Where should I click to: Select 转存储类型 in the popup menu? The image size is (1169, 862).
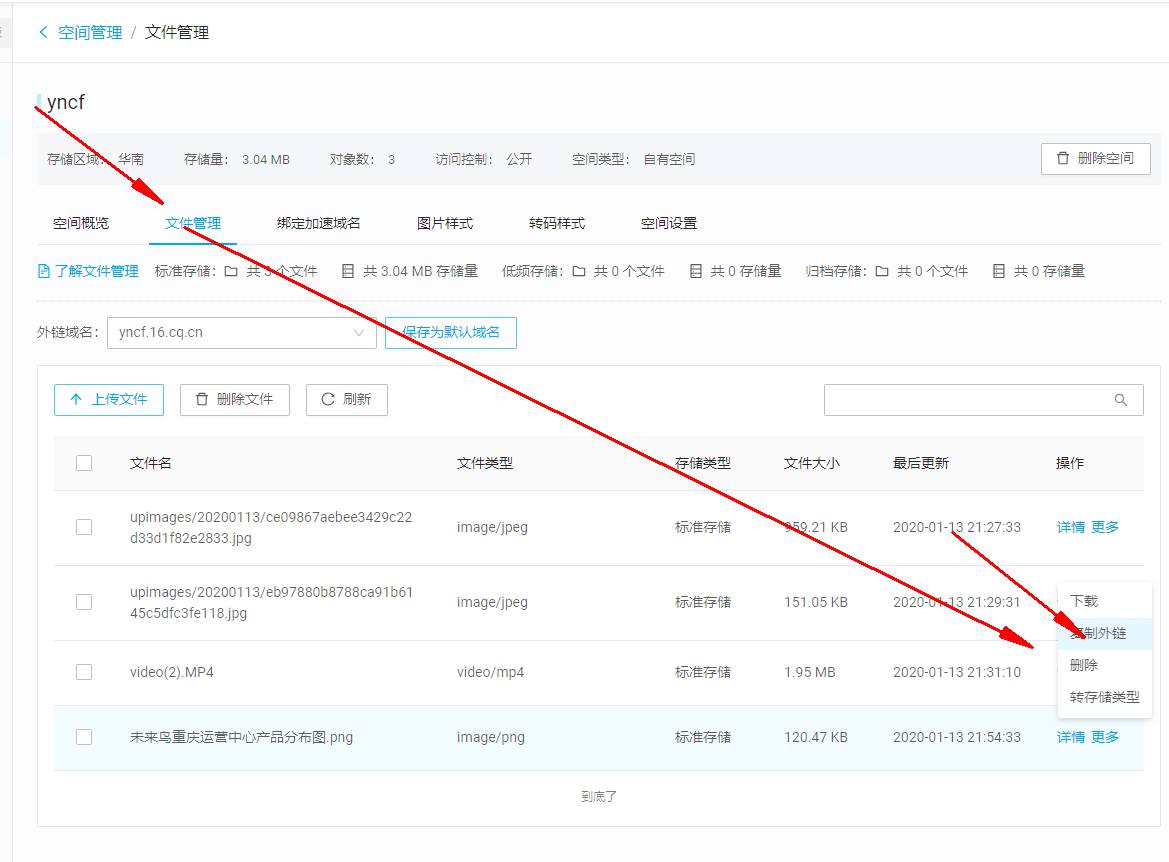point(1104,697)
